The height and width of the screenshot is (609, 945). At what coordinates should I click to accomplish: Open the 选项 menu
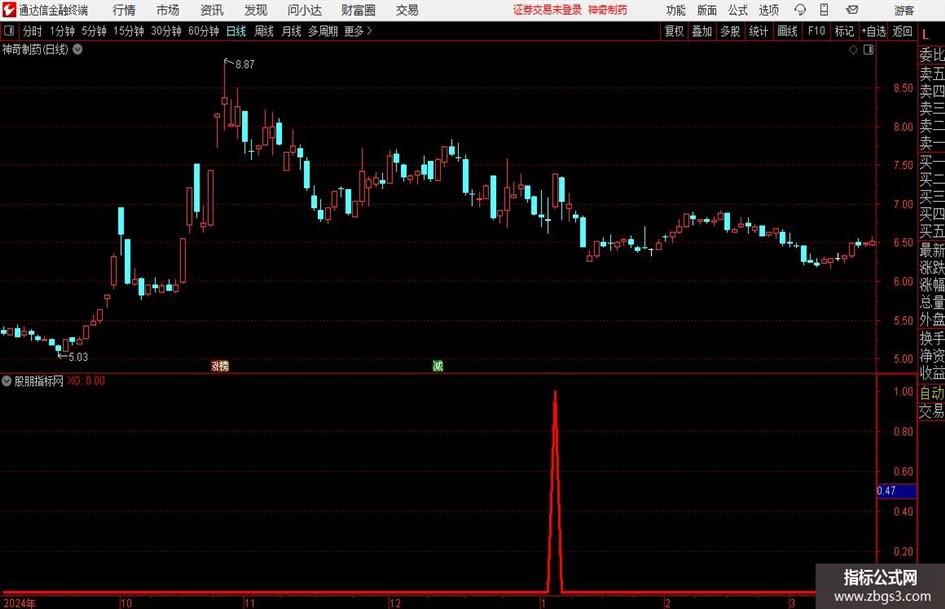768,10
